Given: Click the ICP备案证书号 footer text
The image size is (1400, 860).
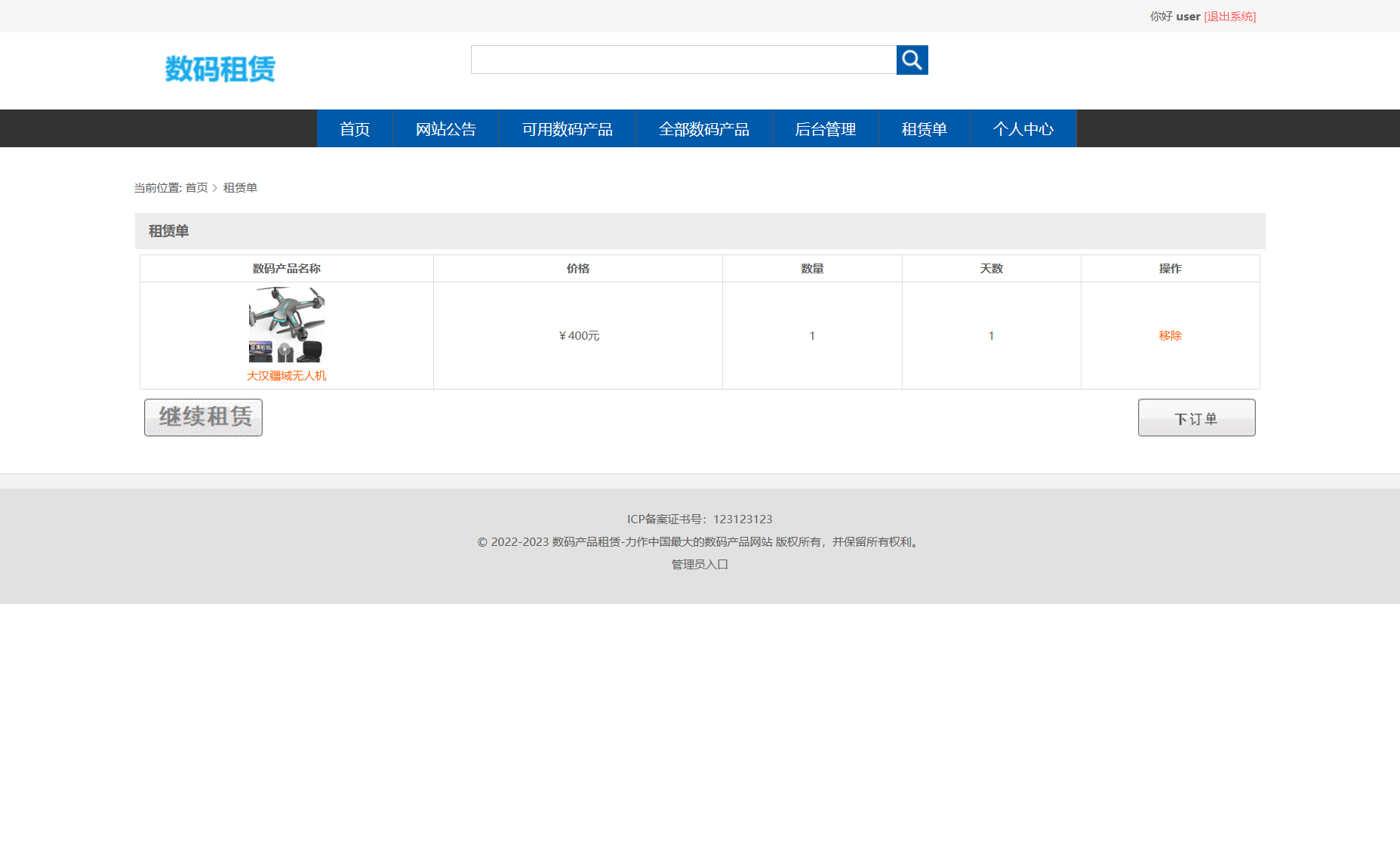Looking at the screenshot, I should pyautogui.click(x=700, y=519).
